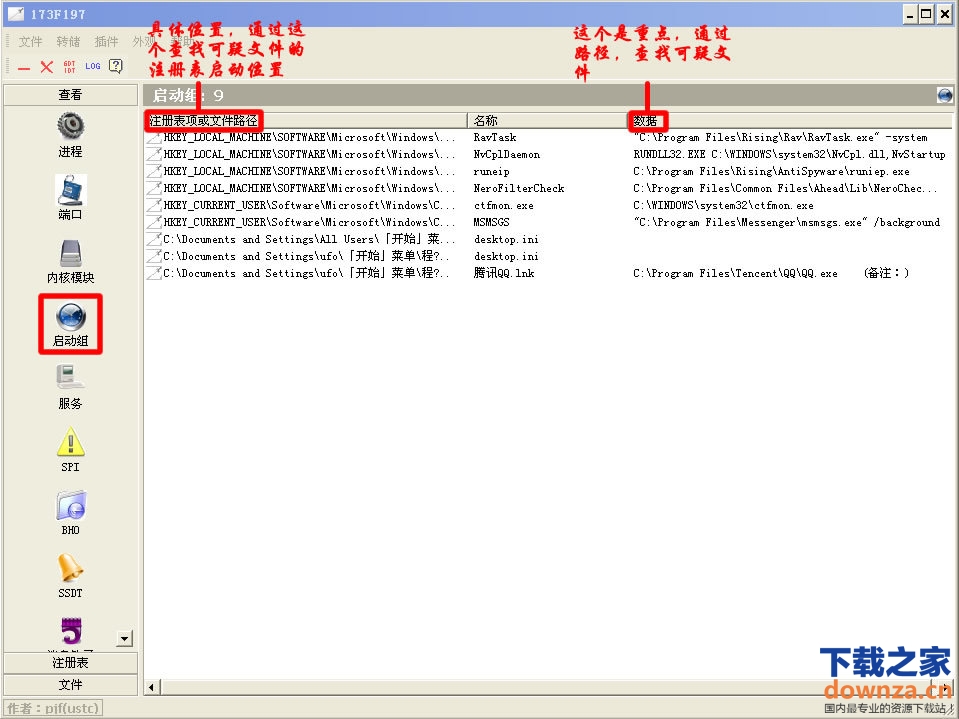The height and width of the screenshot is (719, 959).
Task: Select the 内核模块 kernel modules icon
Action: [x=70, y=254]
